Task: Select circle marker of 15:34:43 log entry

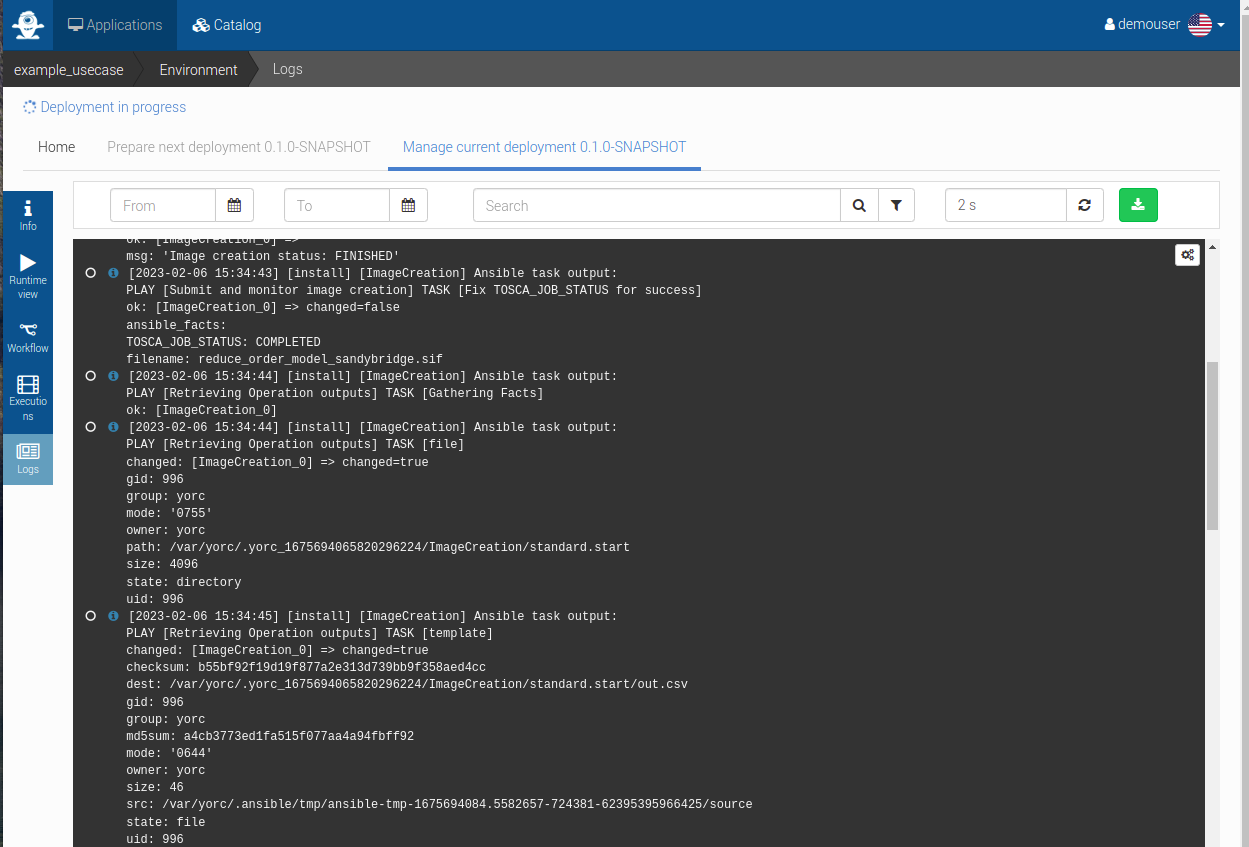Action: [x=91, y=273]
